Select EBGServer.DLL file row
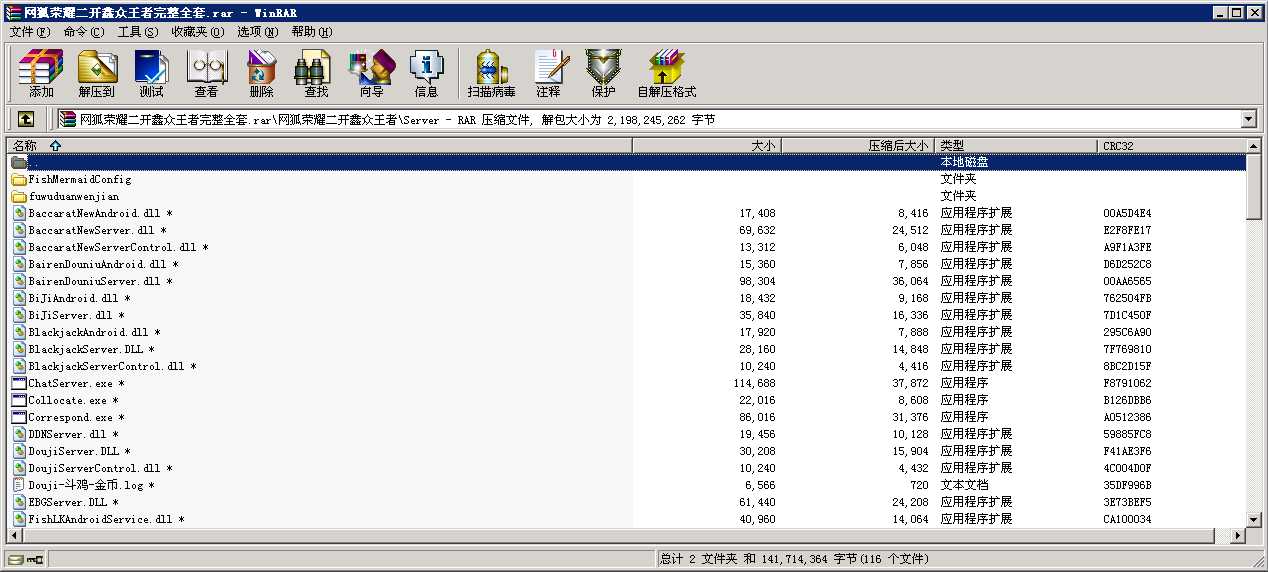This screenshot has width=1268, height=572. [627, 502]
